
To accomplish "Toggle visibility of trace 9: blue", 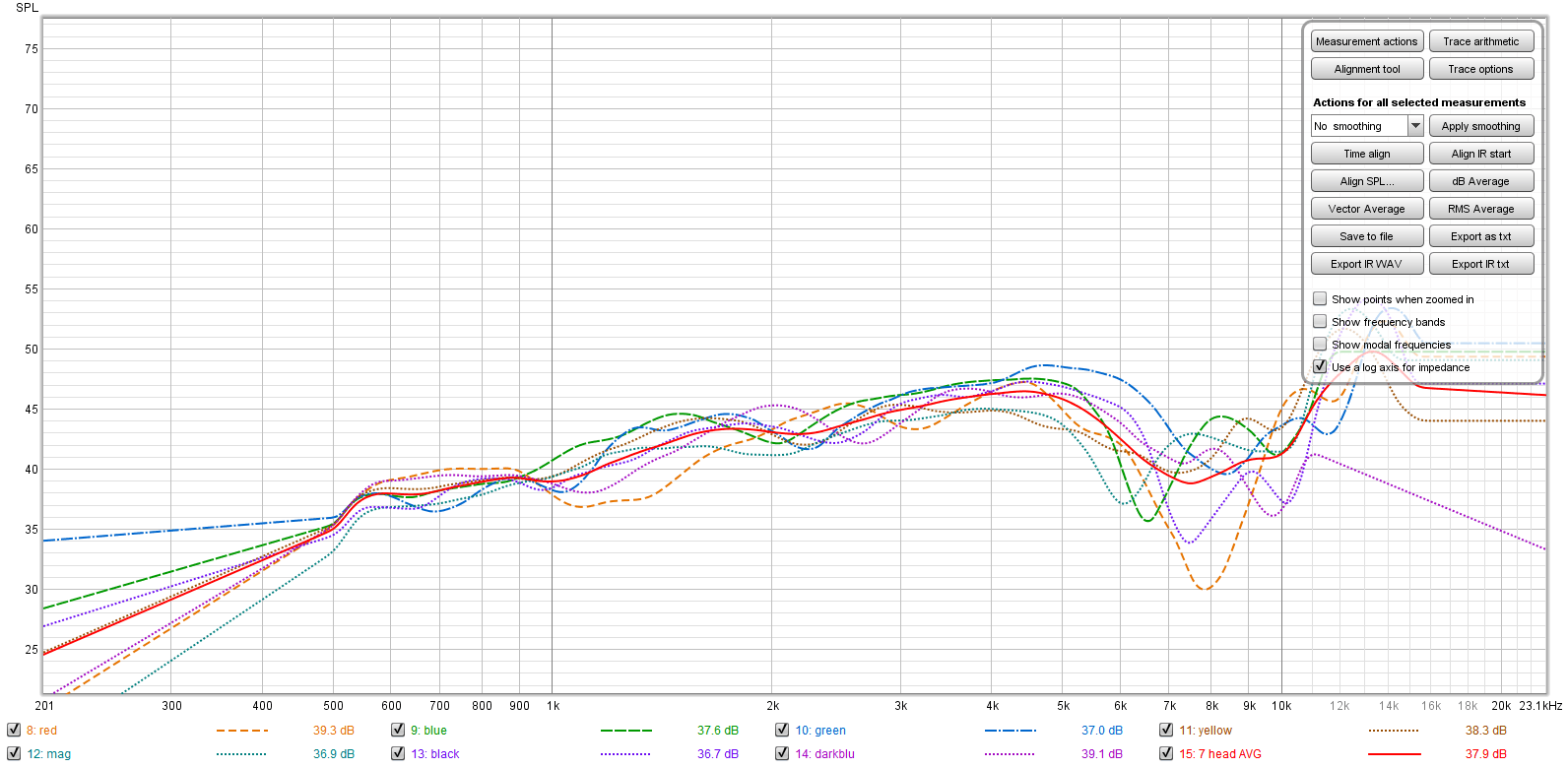I will 398,730.
